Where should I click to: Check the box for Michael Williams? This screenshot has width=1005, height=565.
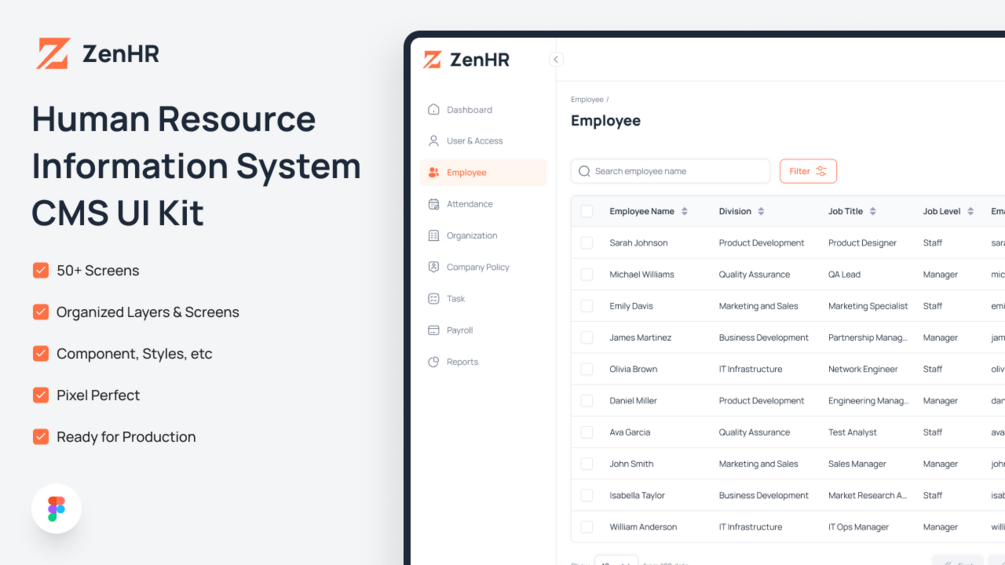coord(586,274)
